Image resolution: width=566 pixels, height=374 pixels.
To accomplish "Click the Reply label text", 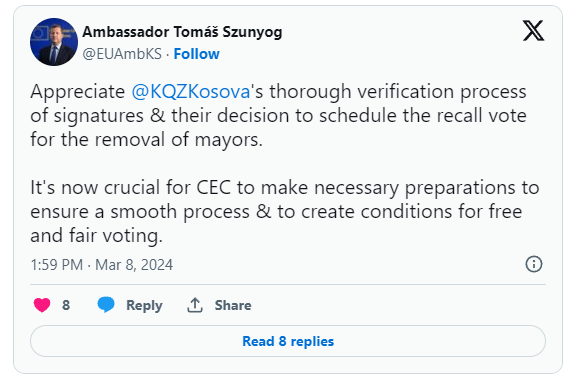I will (144, 305).
